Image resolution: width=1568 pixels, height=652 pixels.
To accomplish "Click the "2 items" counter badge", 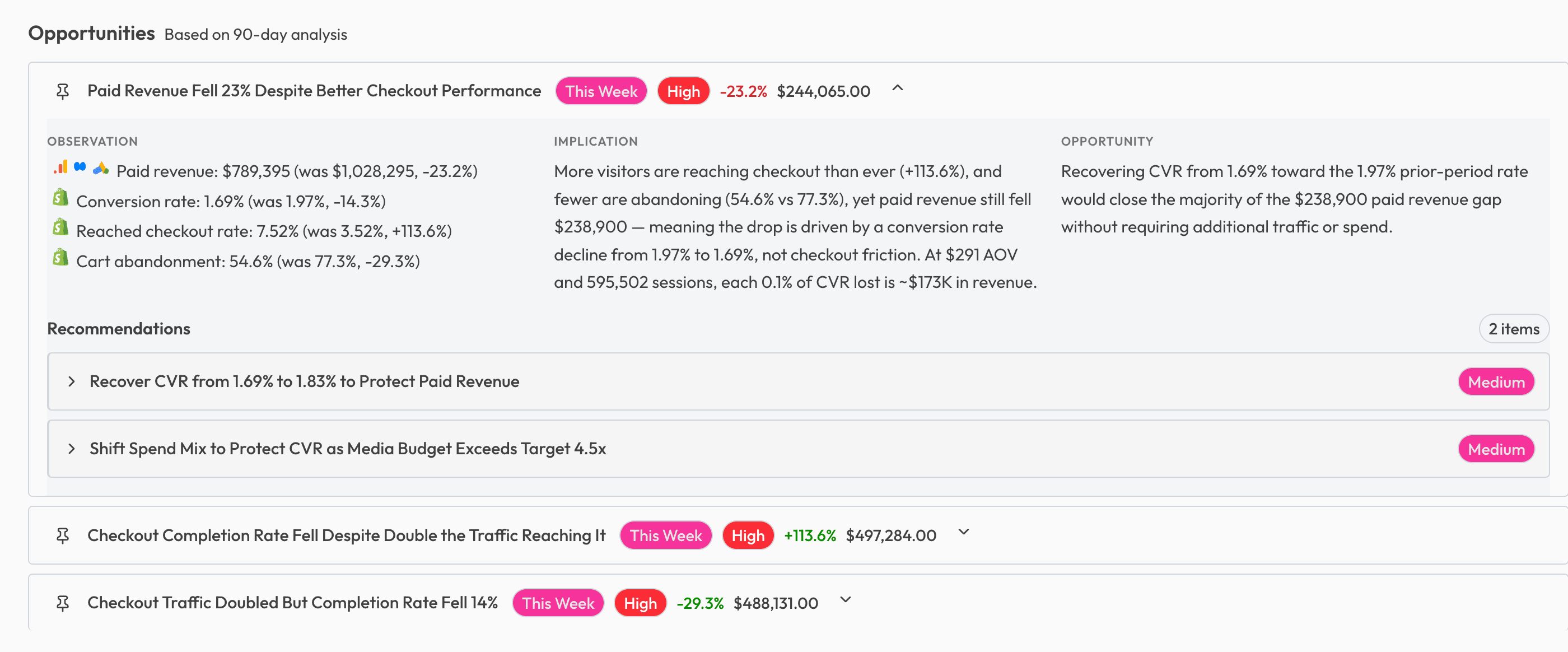I will (1514, 328).
